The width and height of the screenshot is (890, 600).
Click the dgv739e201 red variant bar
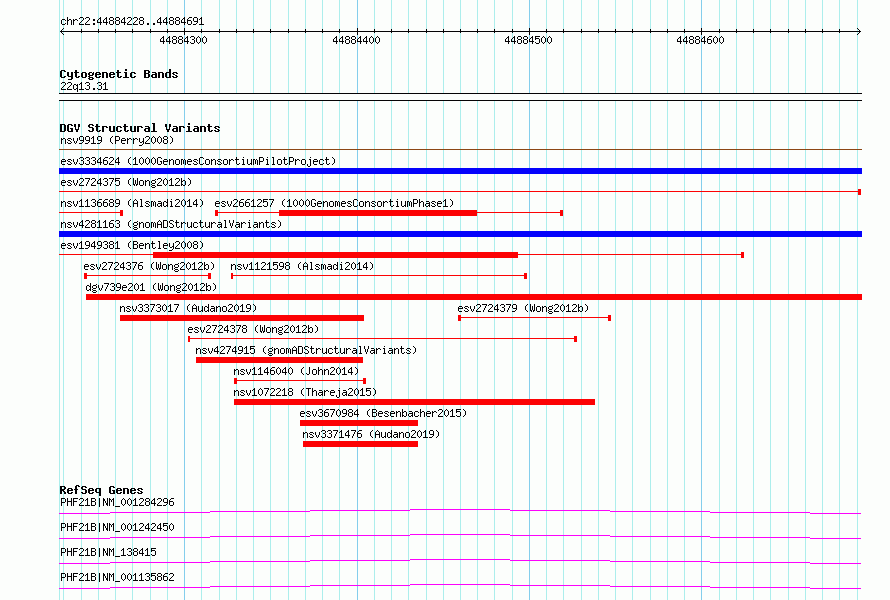point(474,297)
